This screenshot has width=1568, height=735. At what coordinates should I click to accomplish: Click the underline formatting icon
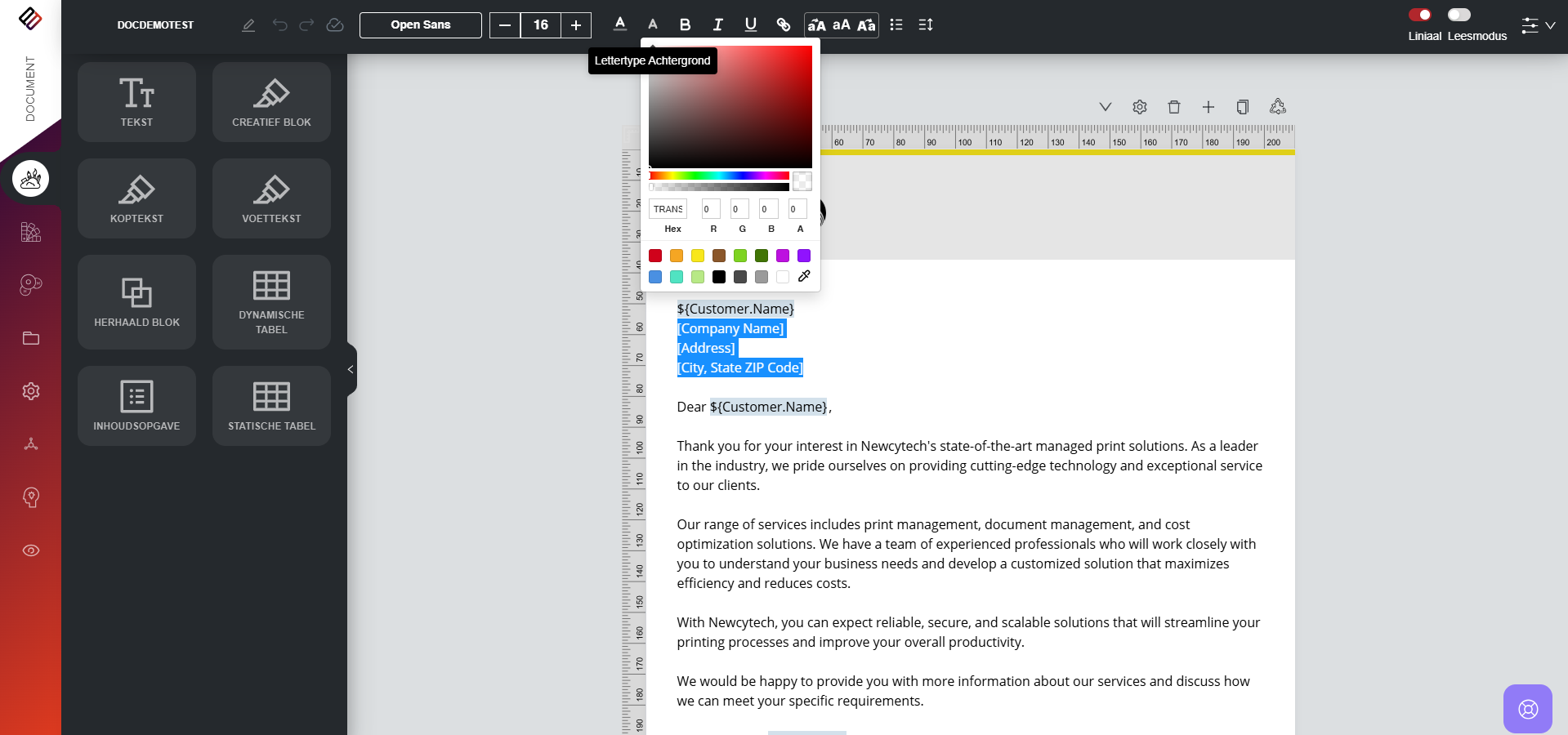coord(750,24)
